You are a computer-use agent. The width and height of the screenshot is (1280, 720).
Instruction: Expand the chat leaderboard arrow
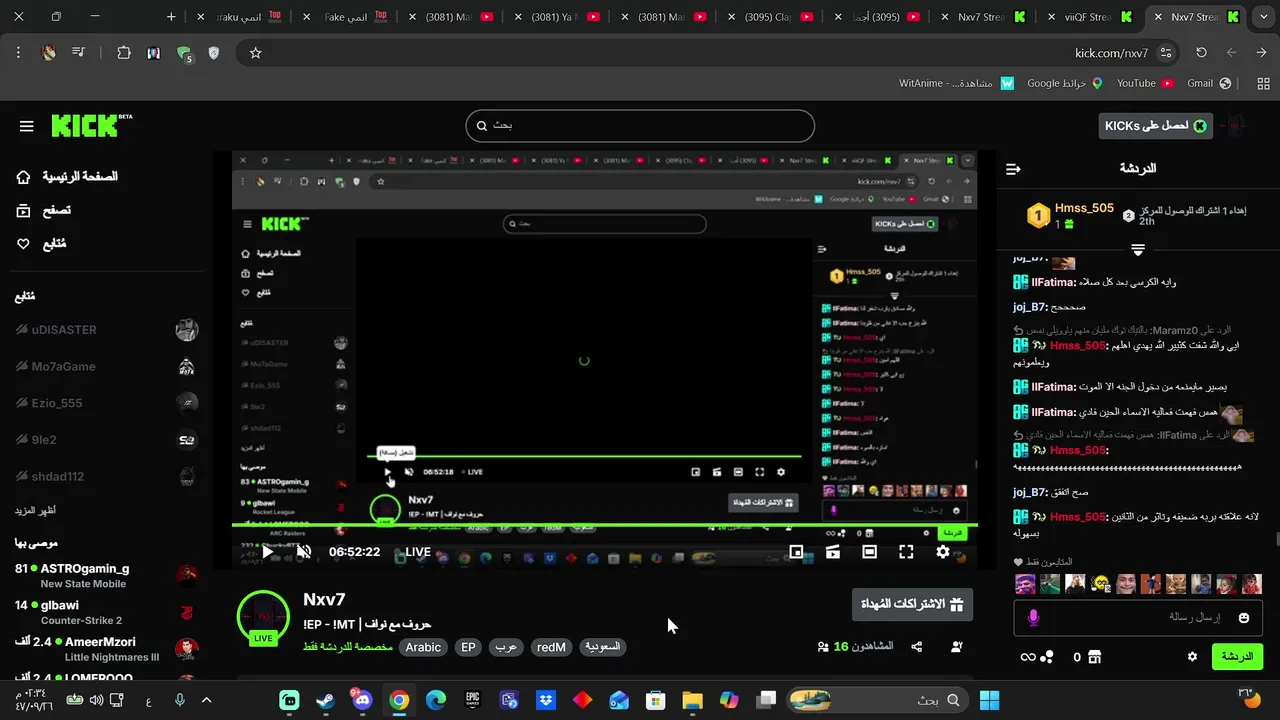point(1138,249)
